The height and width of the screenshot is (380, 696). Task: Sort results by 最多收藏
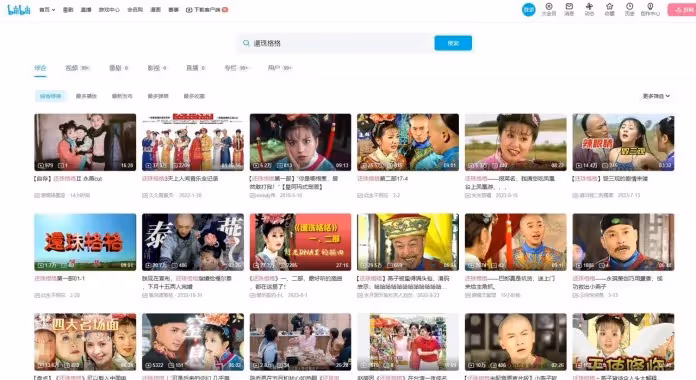(194, 96)
